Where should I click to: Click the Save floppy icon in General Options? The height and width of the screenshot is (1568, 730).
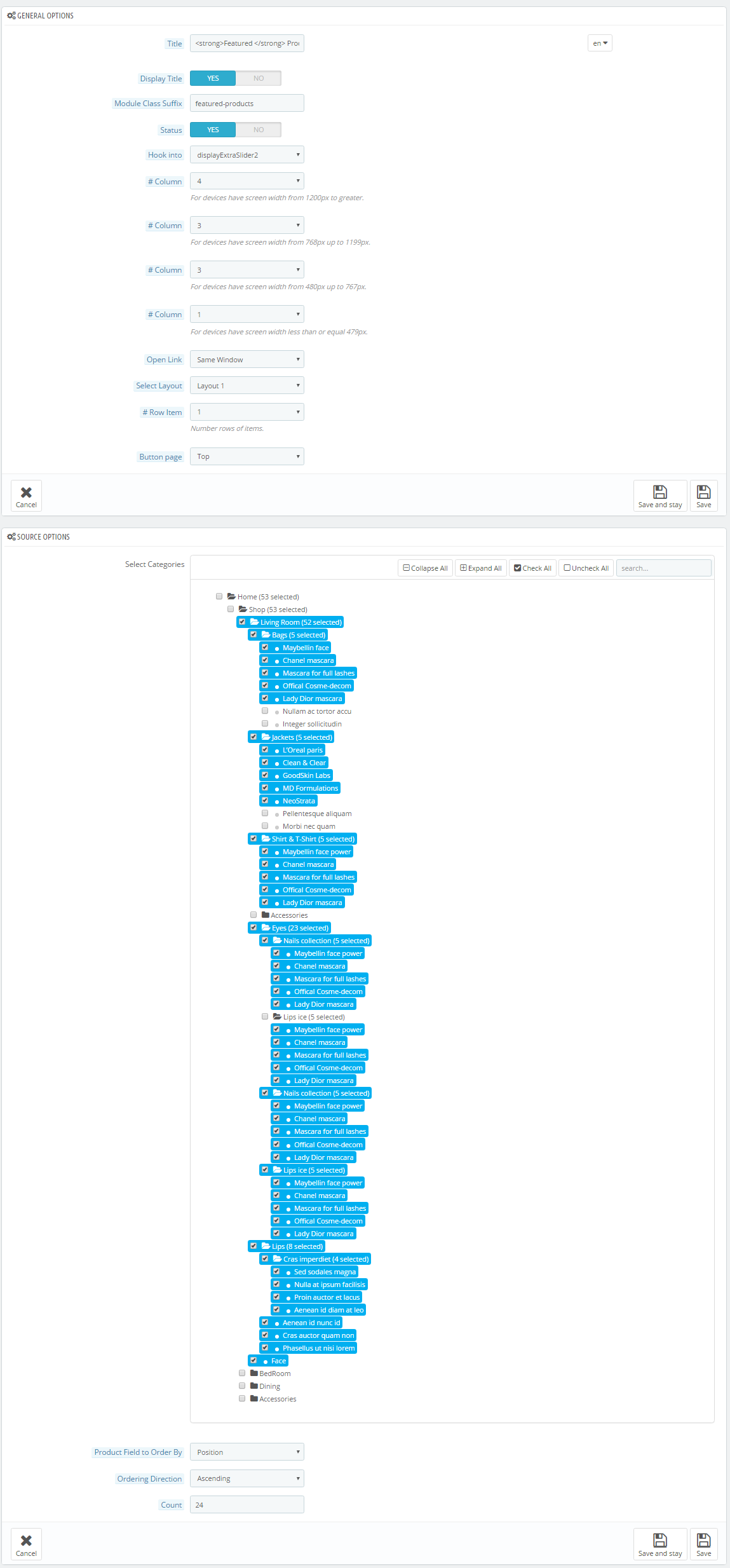[x=703, y=492]
